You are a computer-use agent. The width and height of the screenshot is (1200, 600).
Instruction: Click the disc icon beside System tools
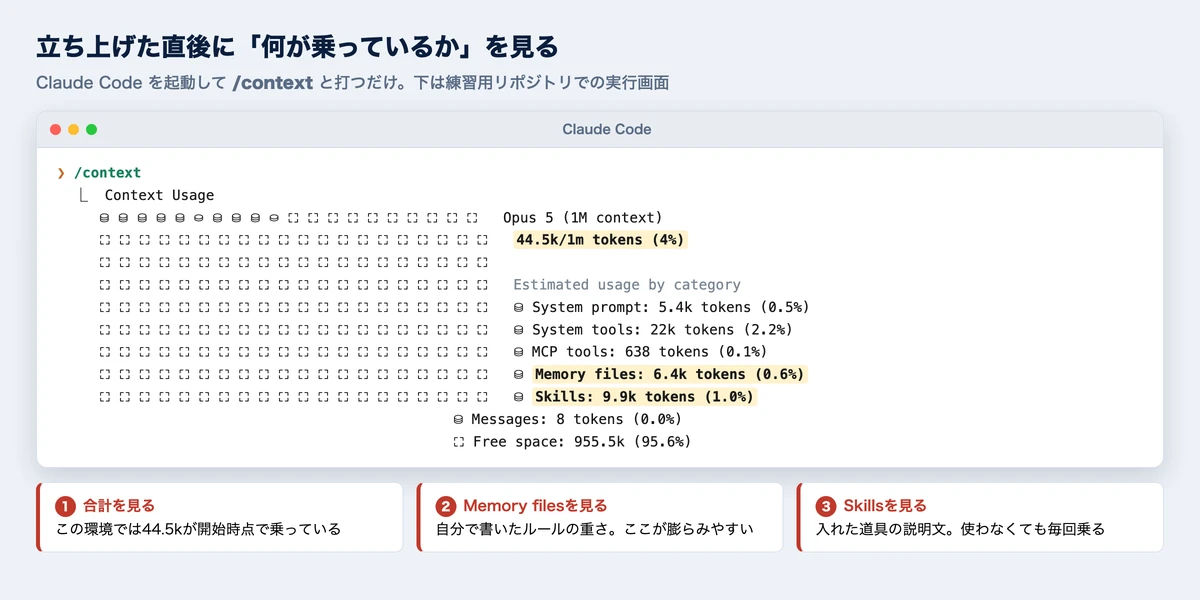click(519, 330)
